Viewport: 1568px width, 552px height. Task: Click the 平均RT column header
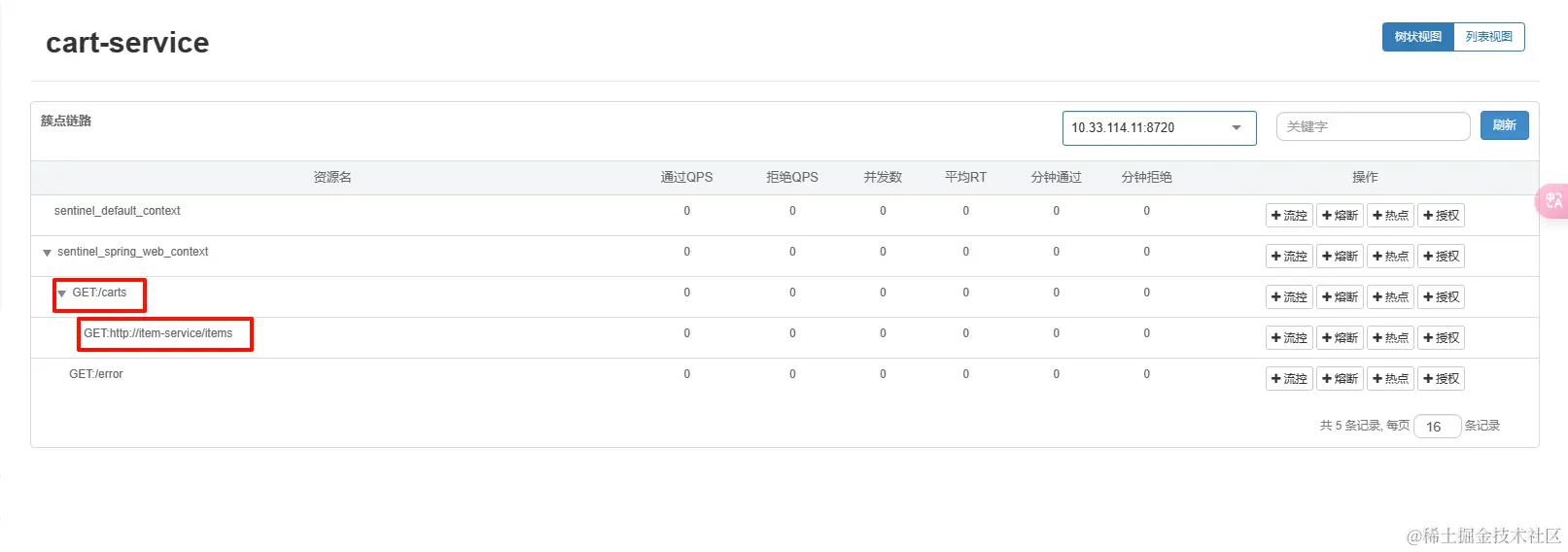click(x=965, y=177)
